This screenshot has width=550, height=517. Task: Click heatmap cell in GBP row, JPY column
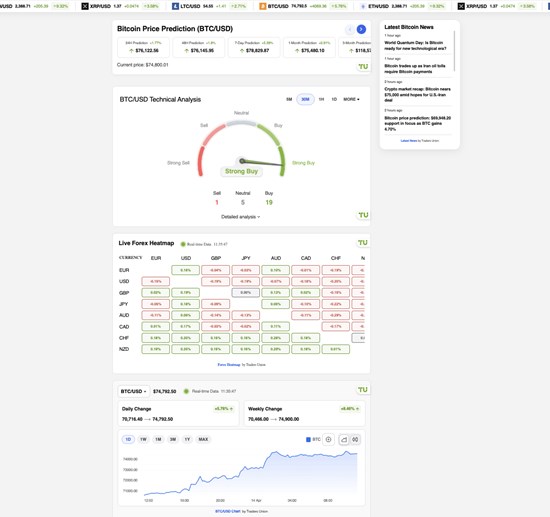pyautogui.click(x=246, y=293)
